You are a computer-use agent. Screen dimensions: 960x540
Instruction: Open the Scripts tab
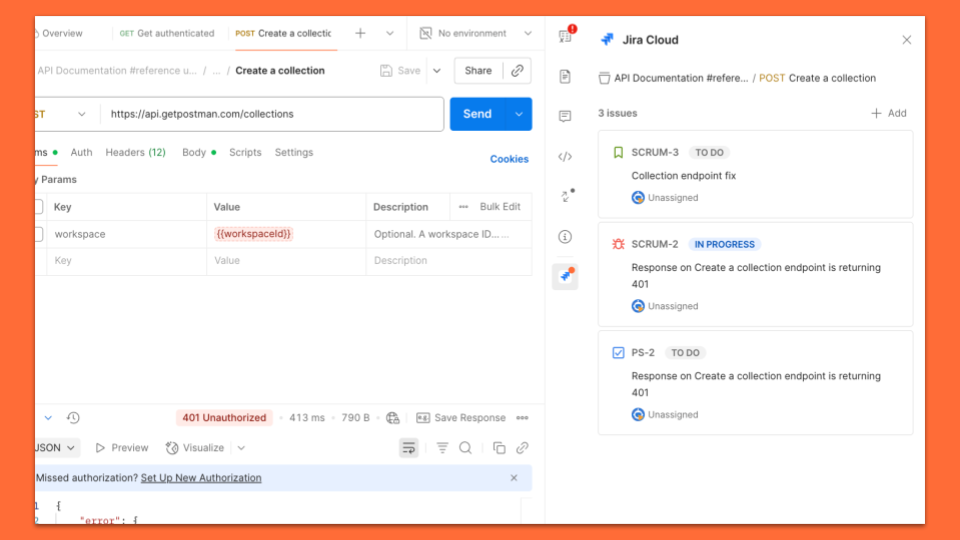(x=245, y=152)
